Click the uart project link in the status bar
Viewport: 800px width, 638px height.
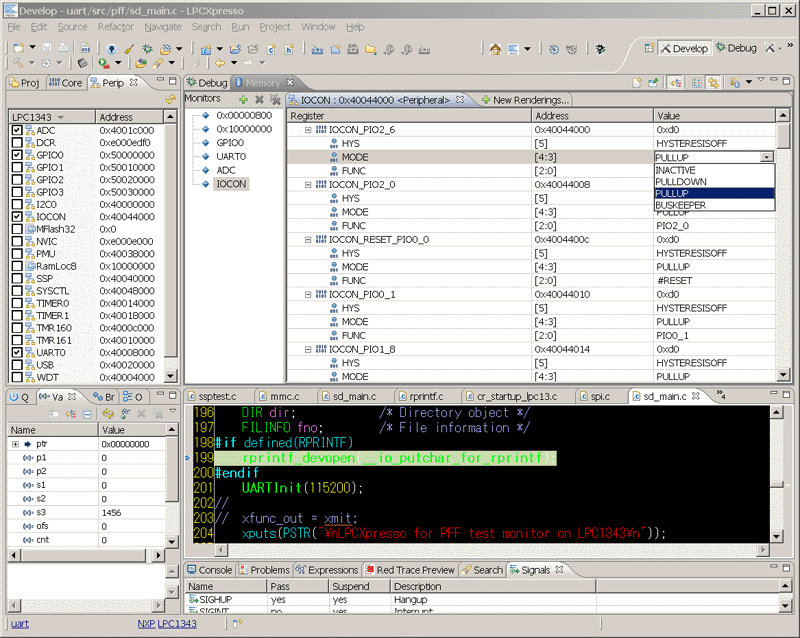(19, 623)
